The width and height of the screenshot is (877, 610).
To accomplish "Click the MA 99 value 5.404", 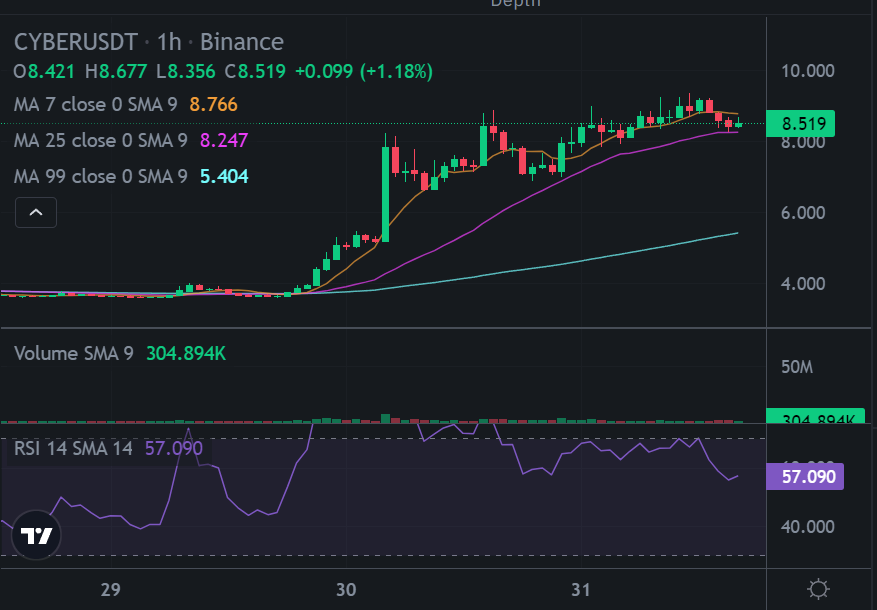I will tap(224, 176).
